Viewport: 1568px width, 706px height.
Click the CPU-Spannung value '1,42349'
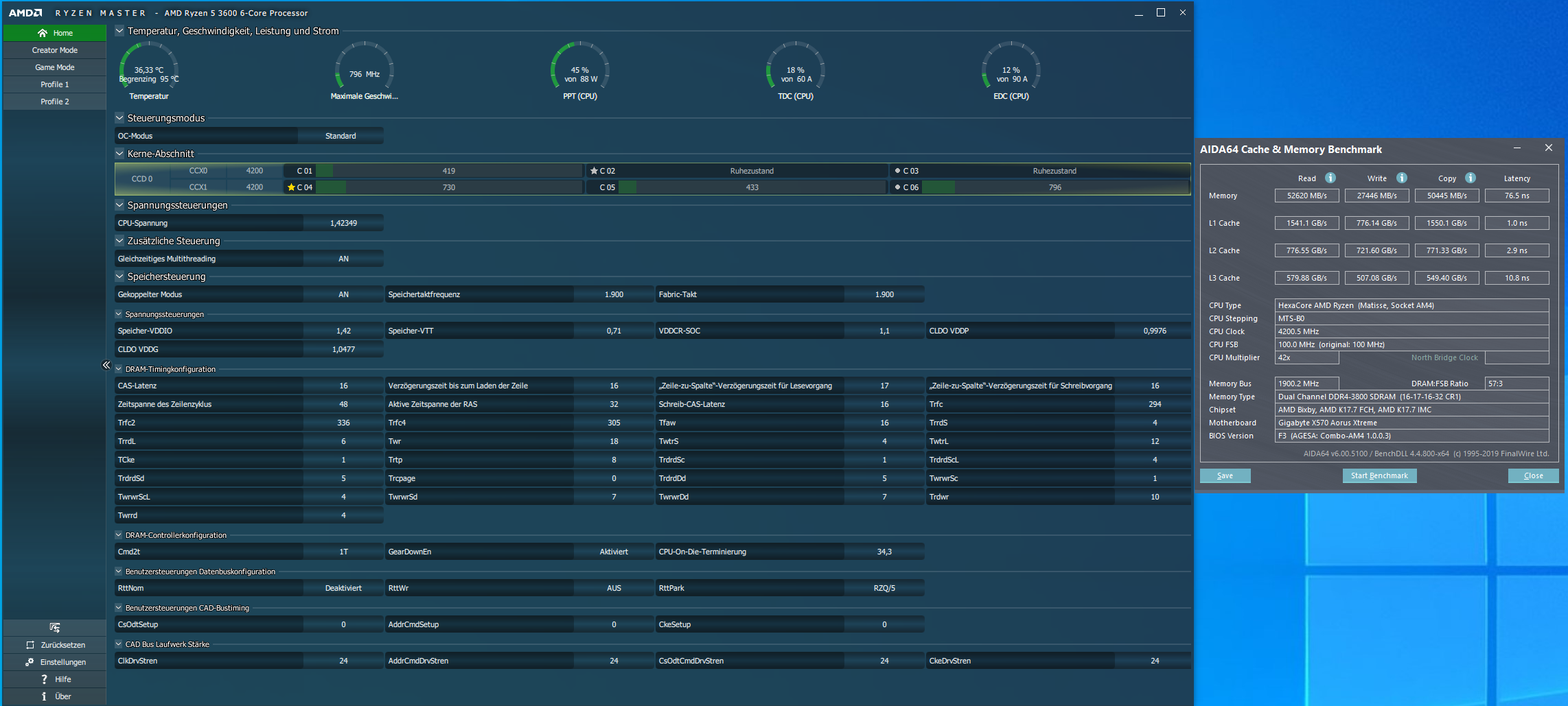click(343, 223)
